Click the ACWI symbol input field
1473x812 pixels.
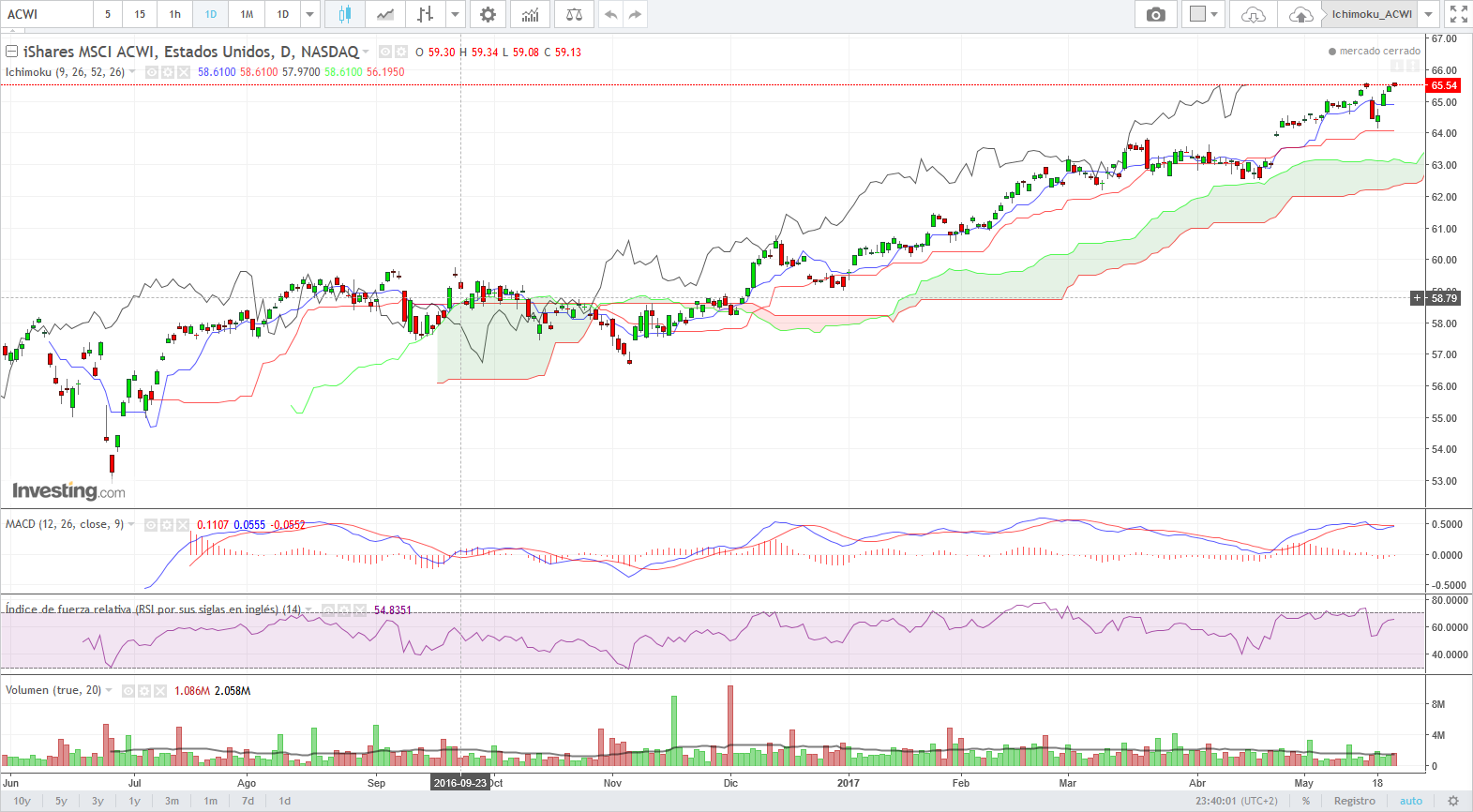47,14
